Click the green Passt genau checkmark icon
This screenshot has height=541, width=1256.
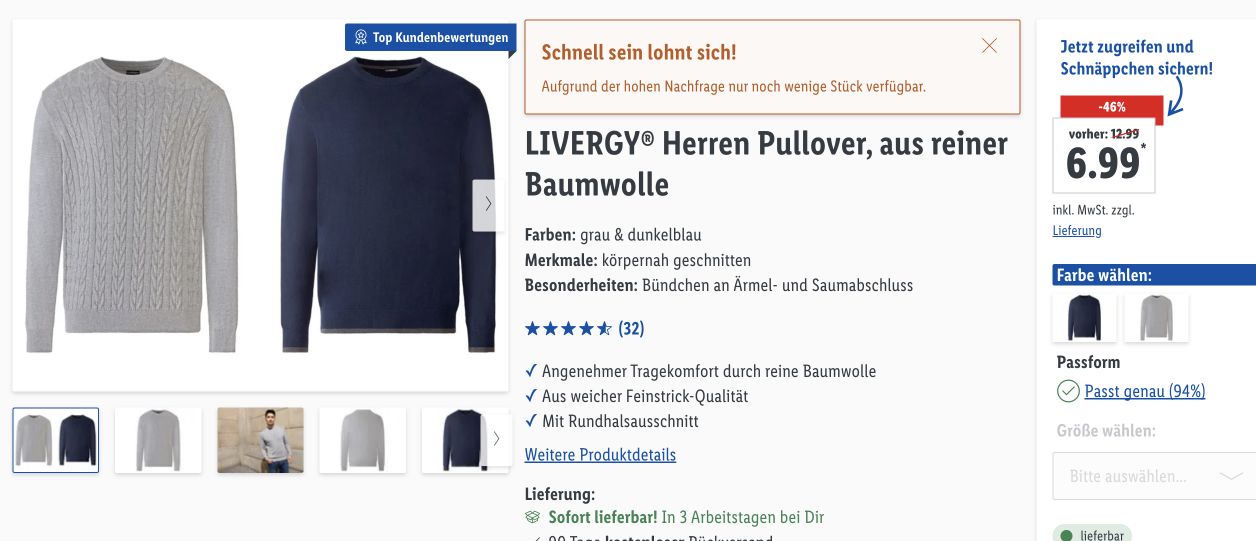[1068, 391]
